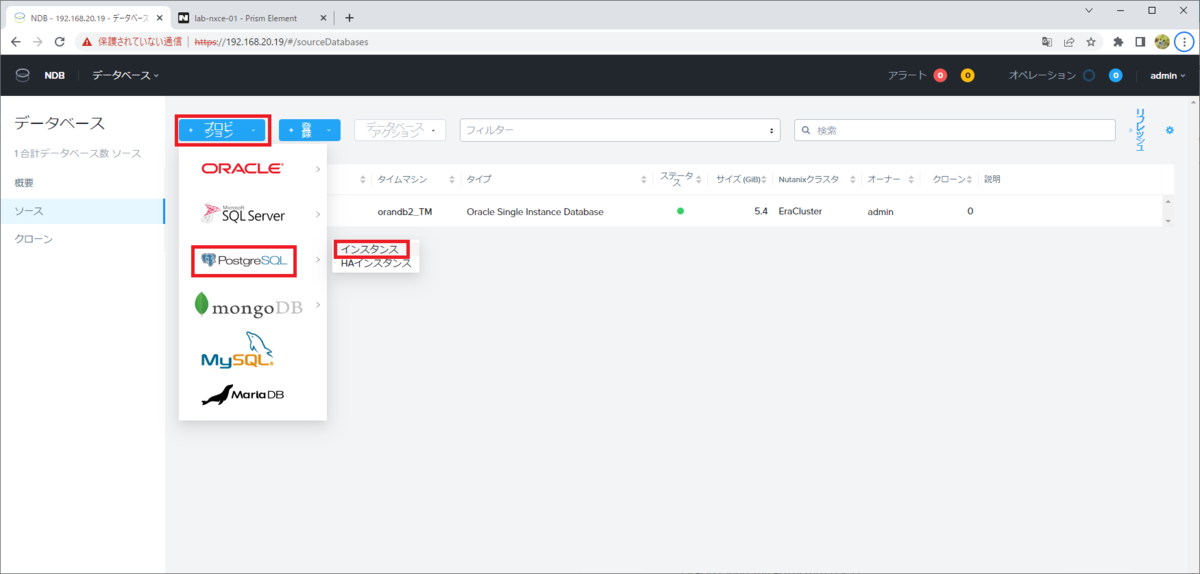This screenshot has height=574, width=1200.
Task: Sort by クローン column
Action: (x=949, y=179)
